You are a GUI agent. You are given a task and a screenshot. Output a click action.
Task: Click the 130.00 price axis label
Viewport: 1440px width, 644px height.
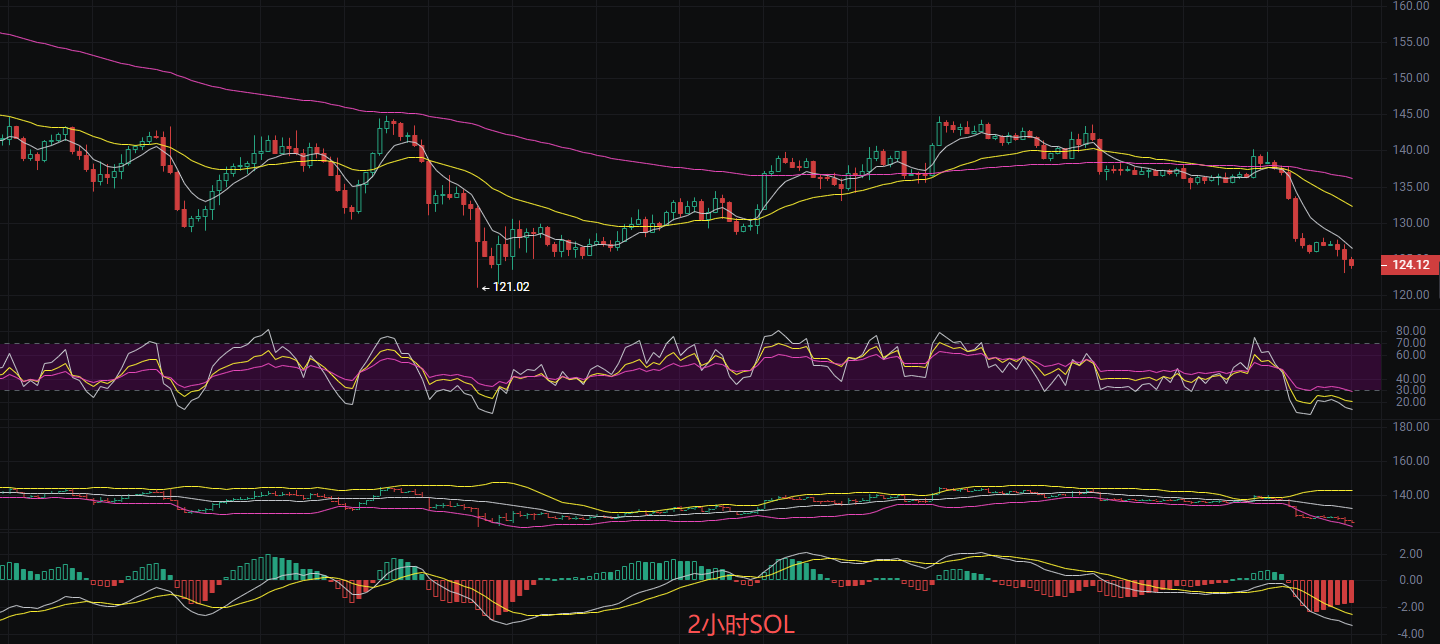[1411, 223]
